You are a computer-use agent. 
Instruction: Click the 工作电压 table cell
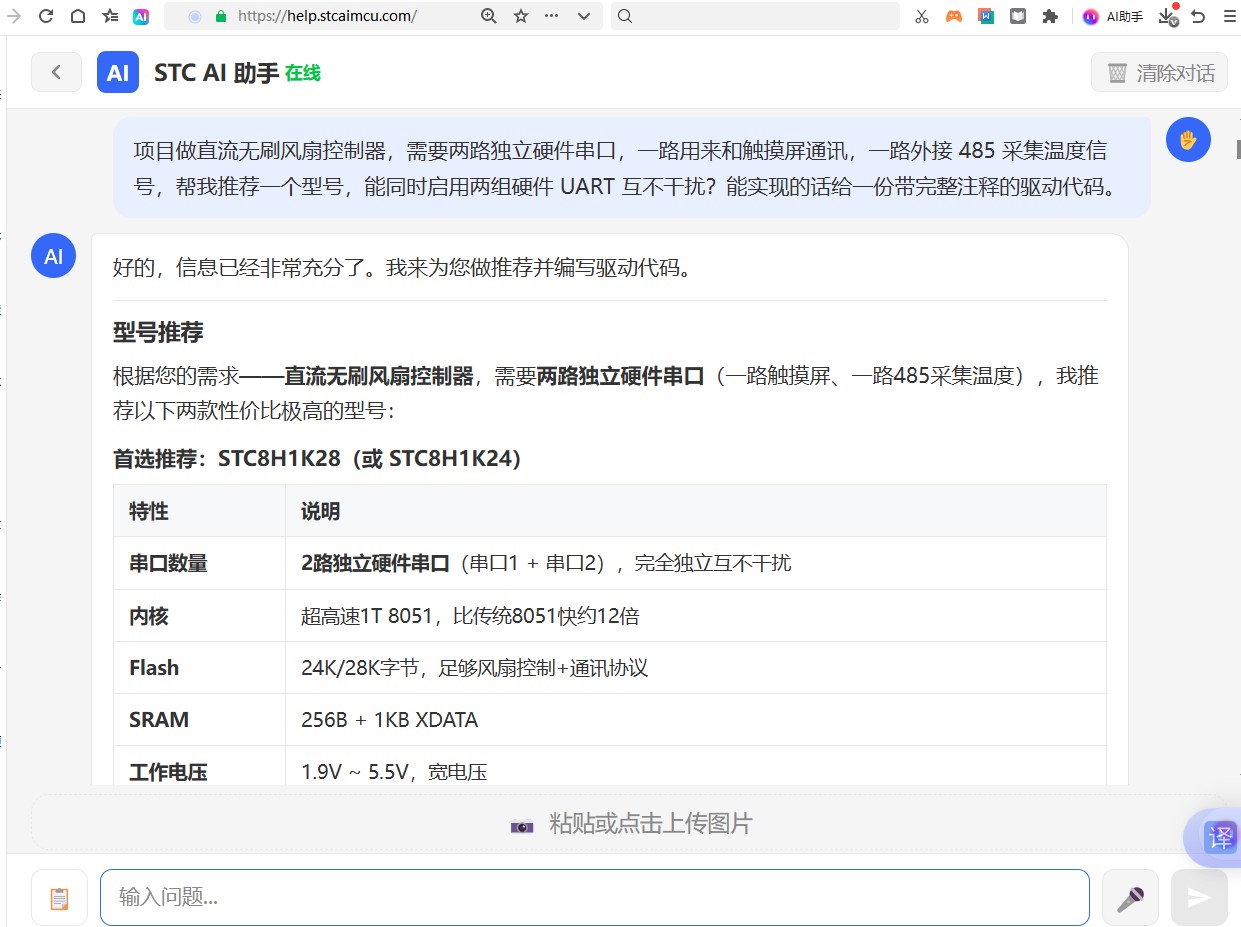click(x=199, y=766)
